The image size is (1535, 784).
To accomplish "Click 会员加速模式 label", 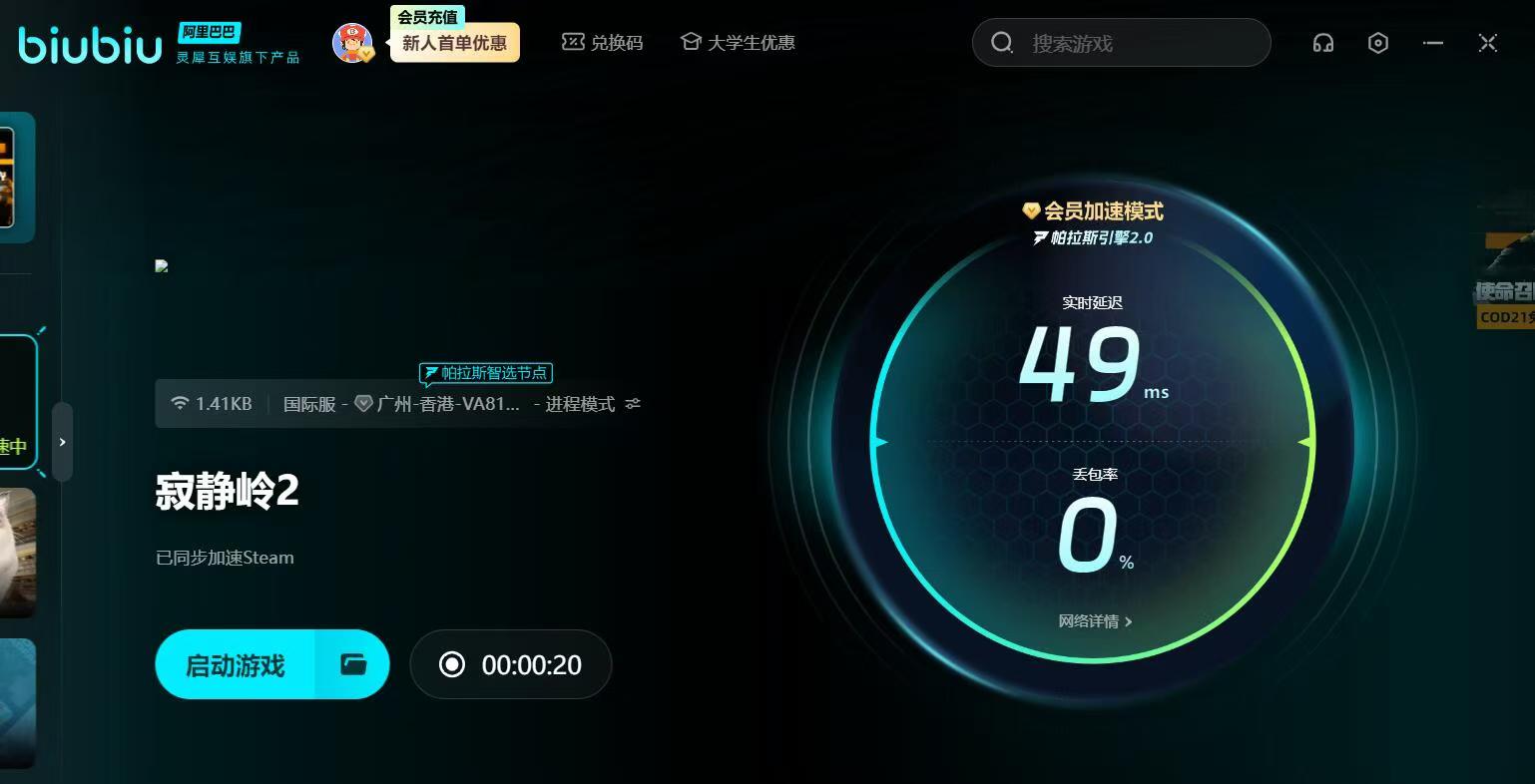I will tap(1104, 211).
